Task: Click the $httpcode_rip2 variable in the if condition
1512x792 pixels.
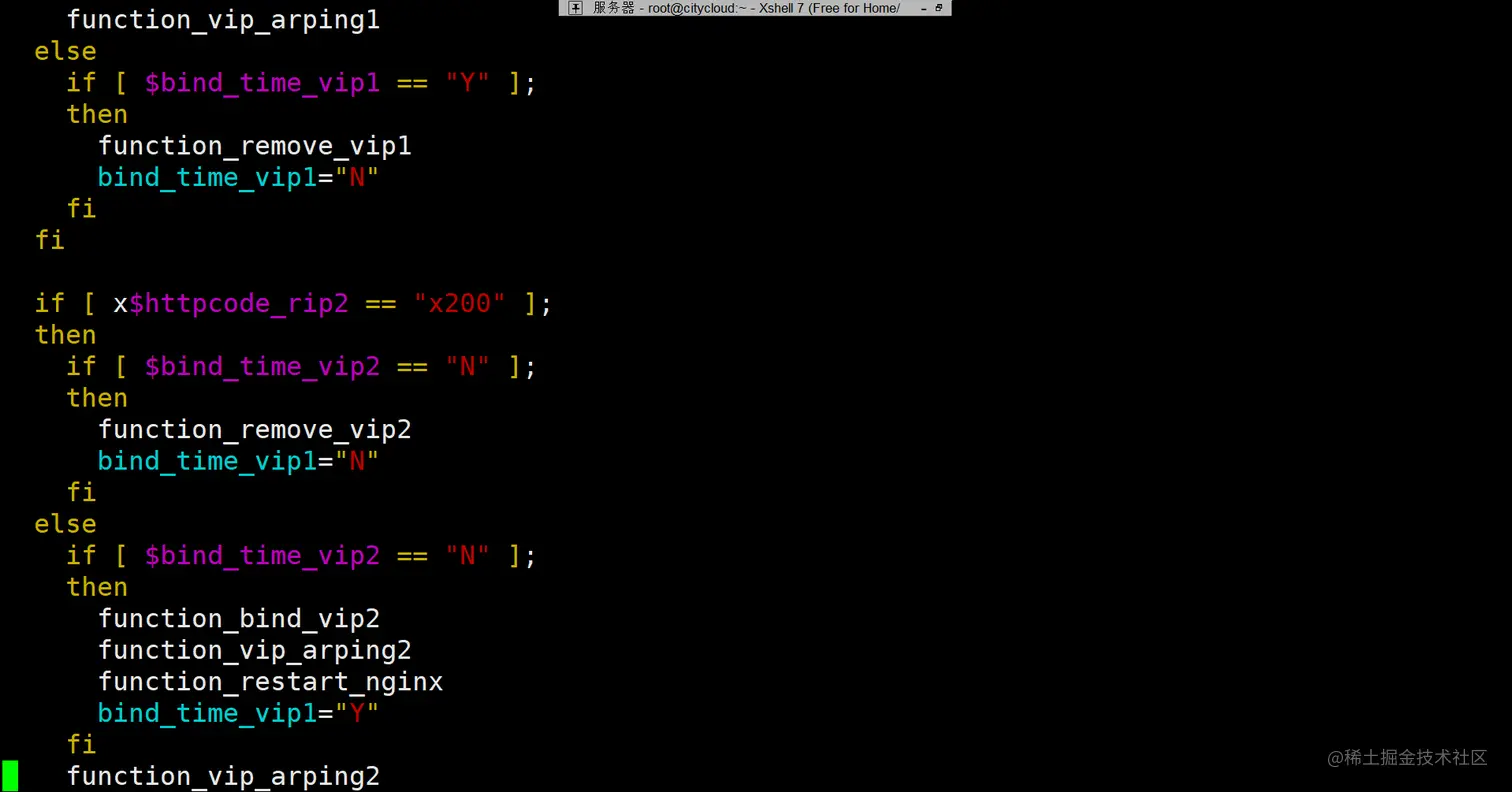Action: pos(239,304)
